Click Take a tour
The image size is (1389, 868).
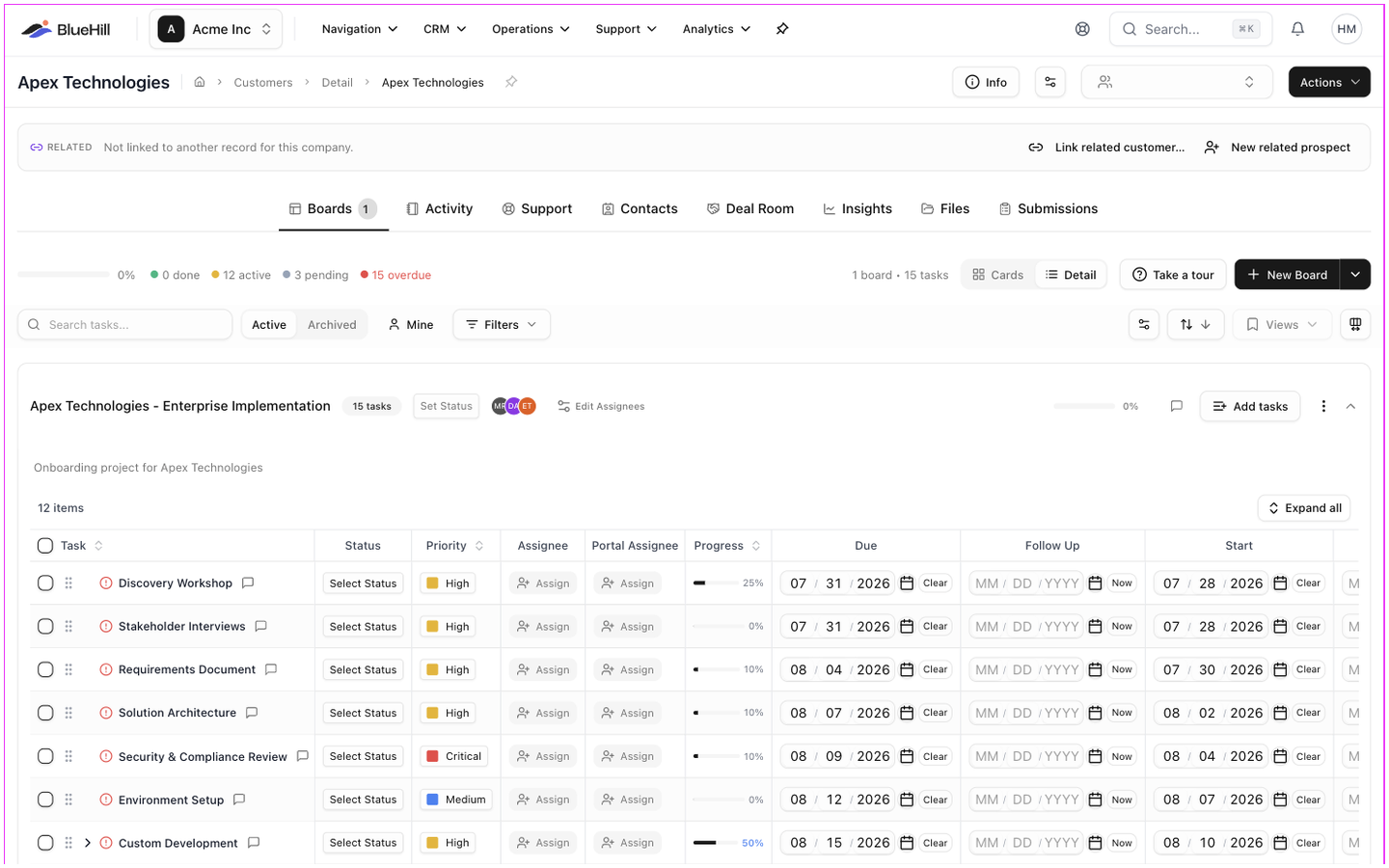point(1173,275)
